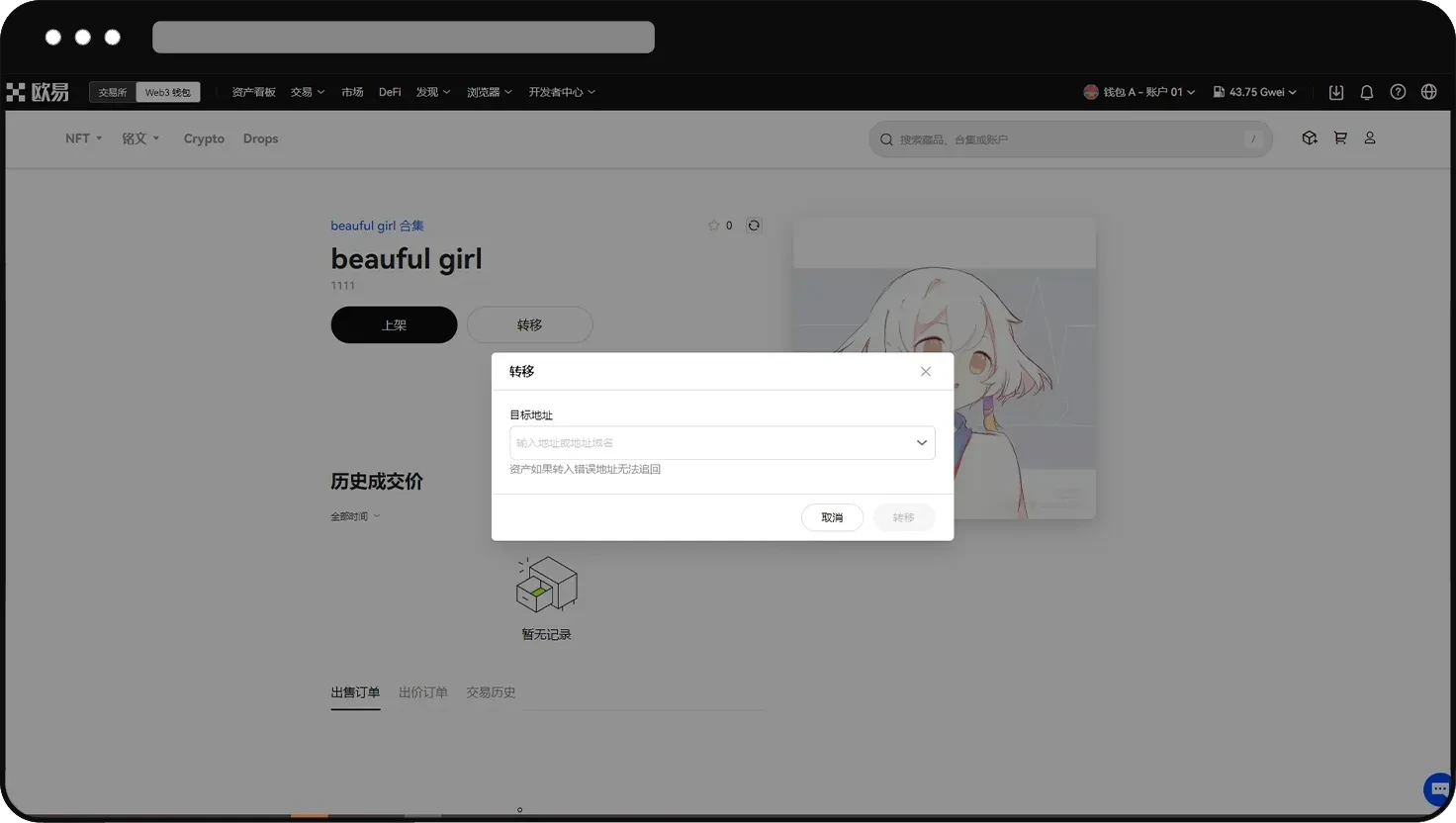Go to the Crypto tab
Screen dimensions: 1456x823
[204, 138]
